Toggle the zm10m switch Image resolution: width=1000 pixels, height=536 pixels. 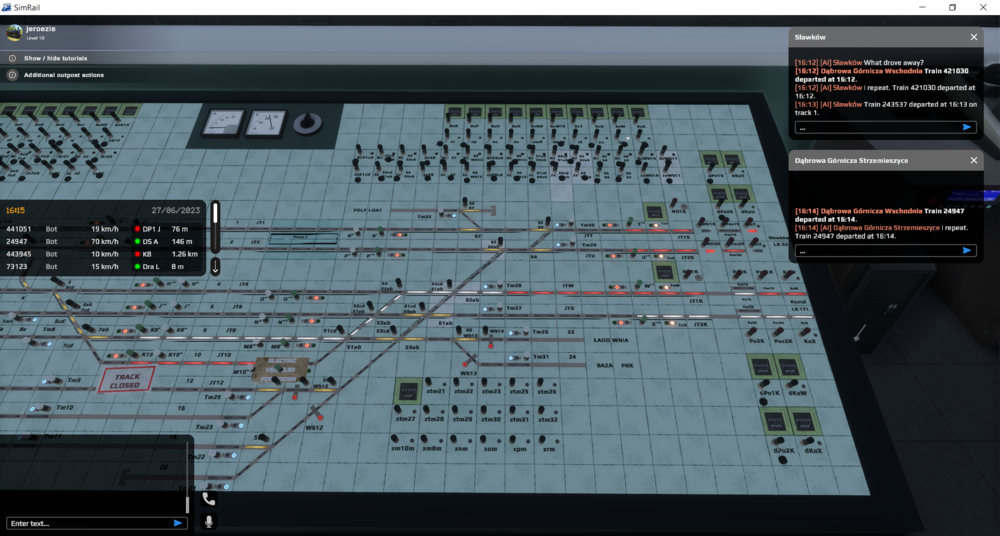point(394,438)
